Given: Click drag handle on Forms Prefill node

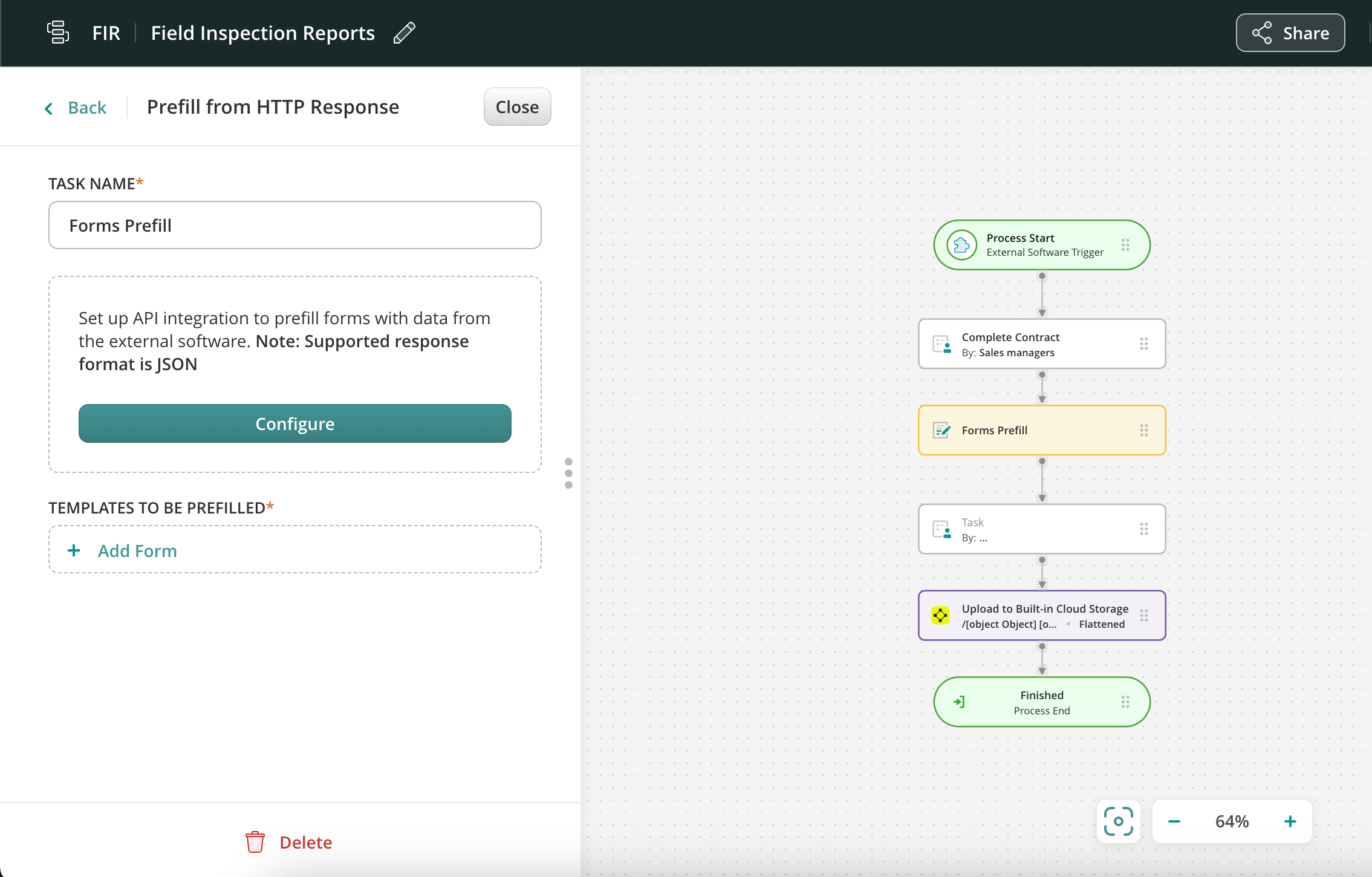Looking at the screenshot, I should click(x=1144, y=430).
